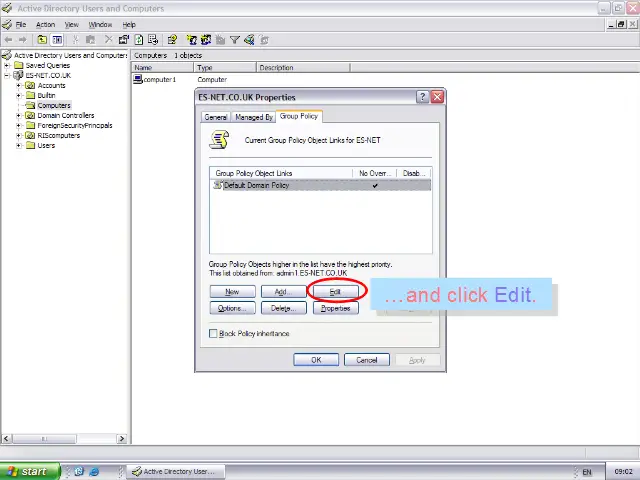Click the Type column header
Image resolution: width=640 pixels, height=480 pixels.
click(x=225, y=67)
